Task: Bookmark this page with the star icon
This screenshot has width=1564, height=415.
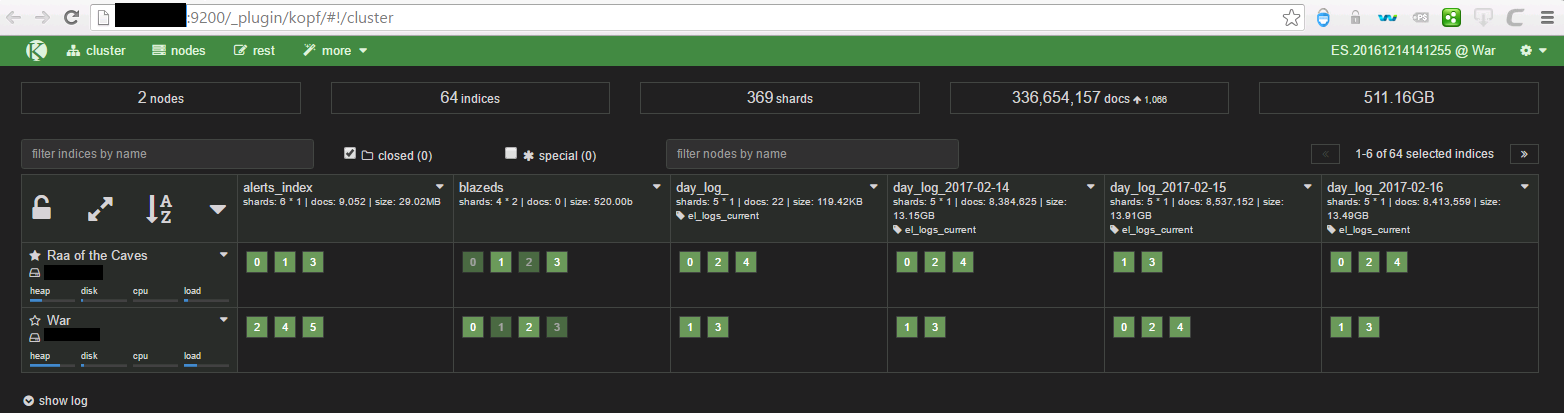Action: [1292, 17]
